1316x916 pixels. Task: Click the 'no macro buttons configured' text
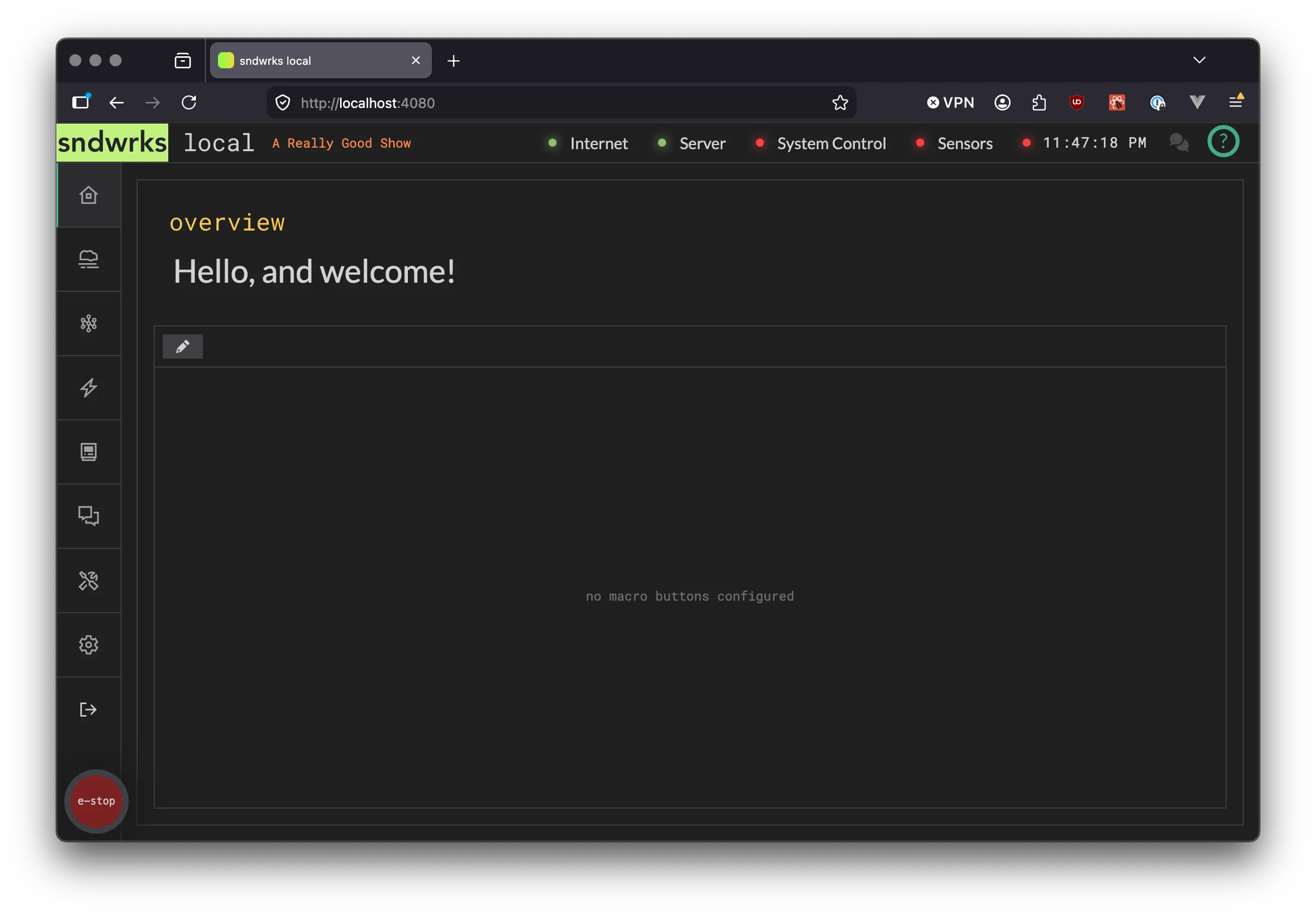click(690, 596)
